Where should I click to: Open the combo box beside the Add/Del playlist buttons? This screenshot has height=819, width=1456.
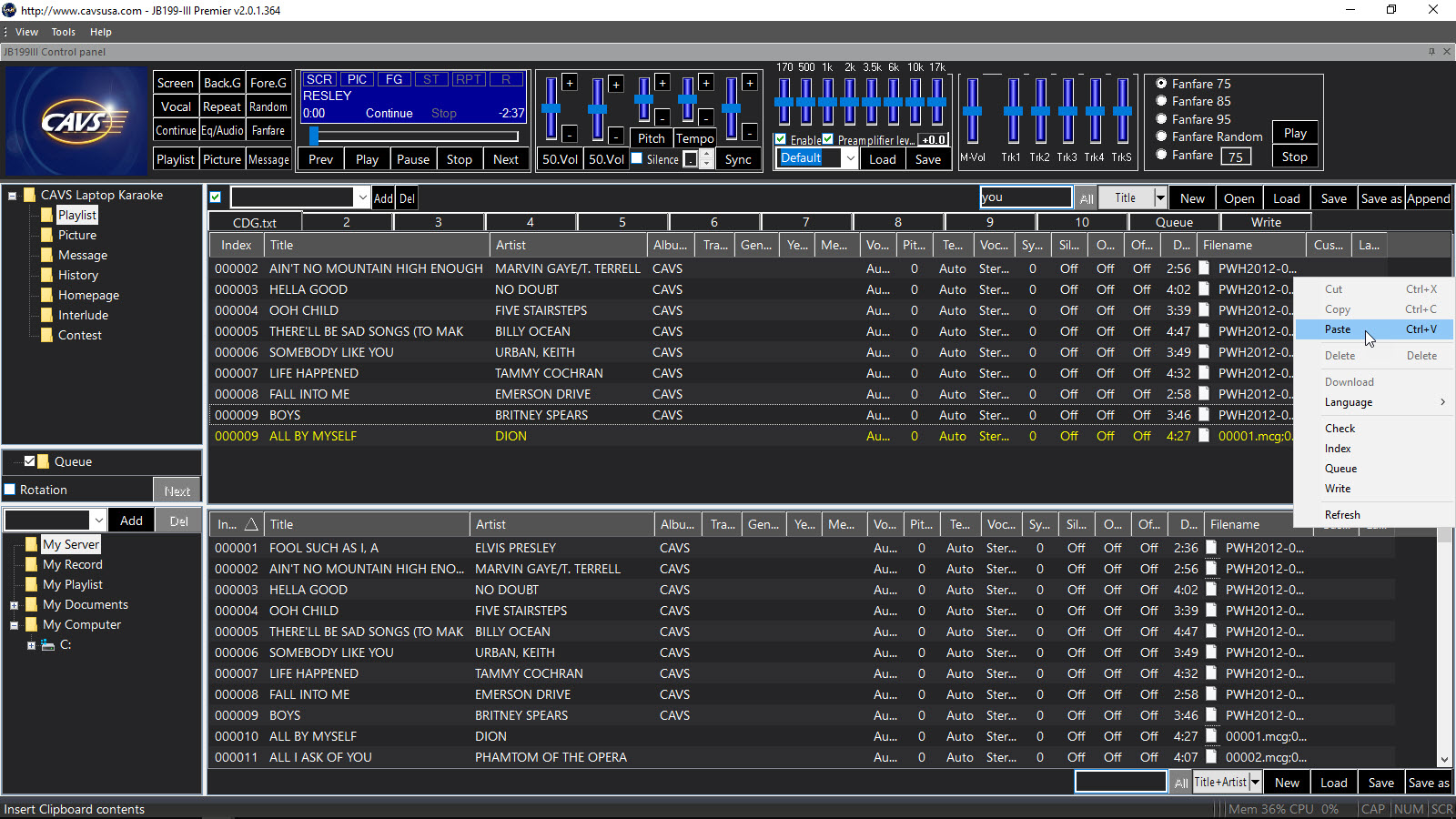362,197
